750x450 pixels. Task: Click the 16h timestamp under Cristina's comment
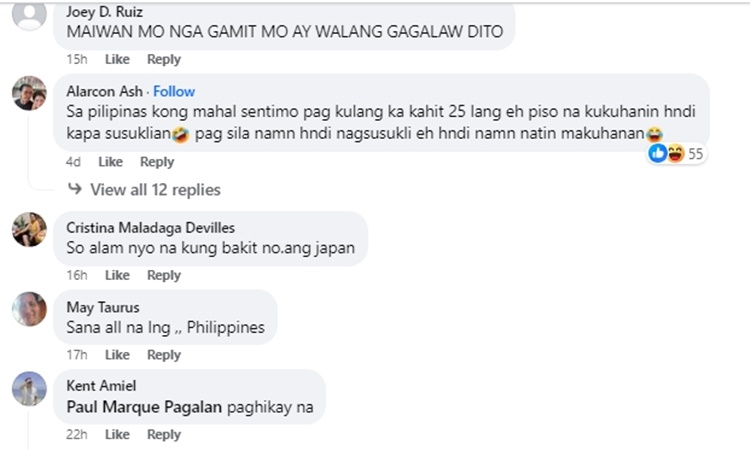(77, 275)
